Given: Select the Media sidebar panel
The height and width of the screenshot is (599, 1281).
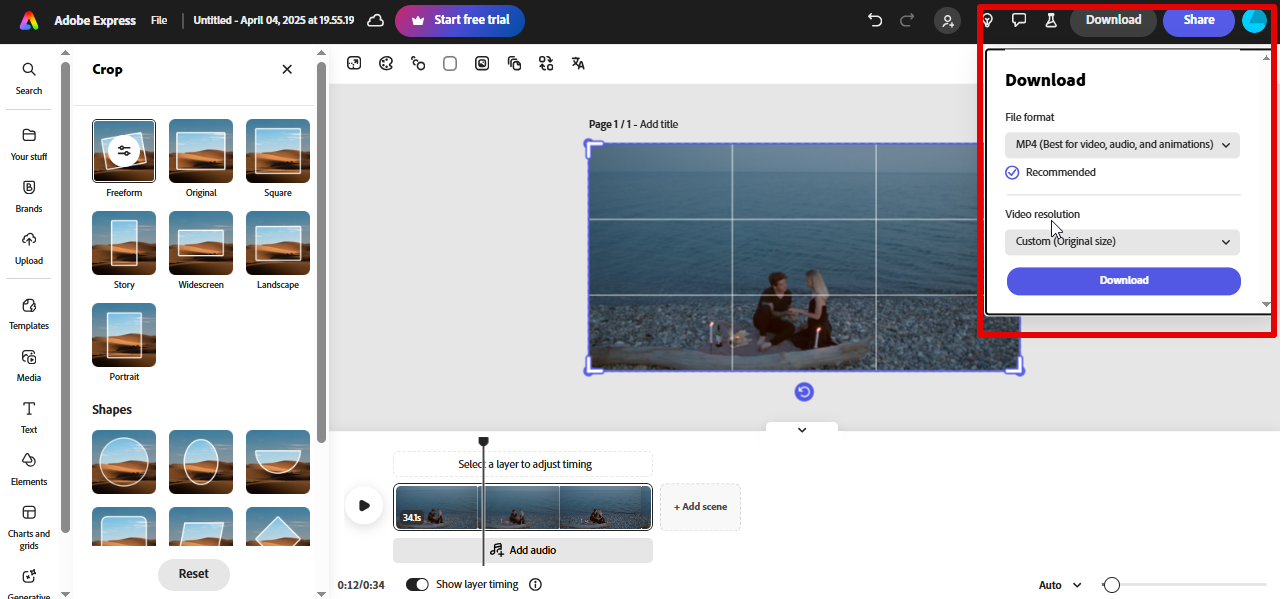Looking at the screenshot, I should pyautogui.click(x=29, y=365).
